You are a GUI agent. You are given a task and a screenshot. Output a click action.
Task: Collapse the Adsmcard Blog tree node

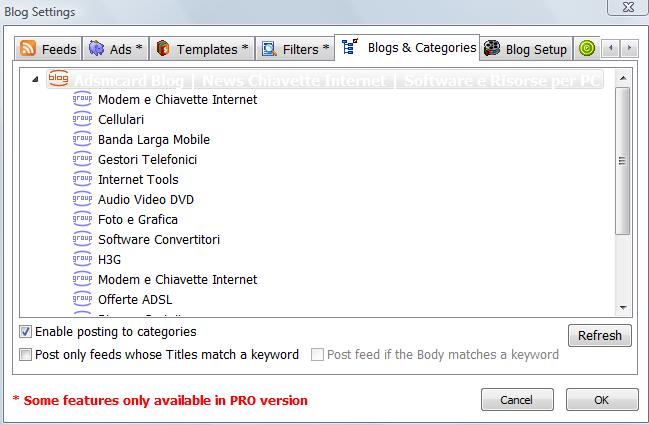tap(35, 79)
